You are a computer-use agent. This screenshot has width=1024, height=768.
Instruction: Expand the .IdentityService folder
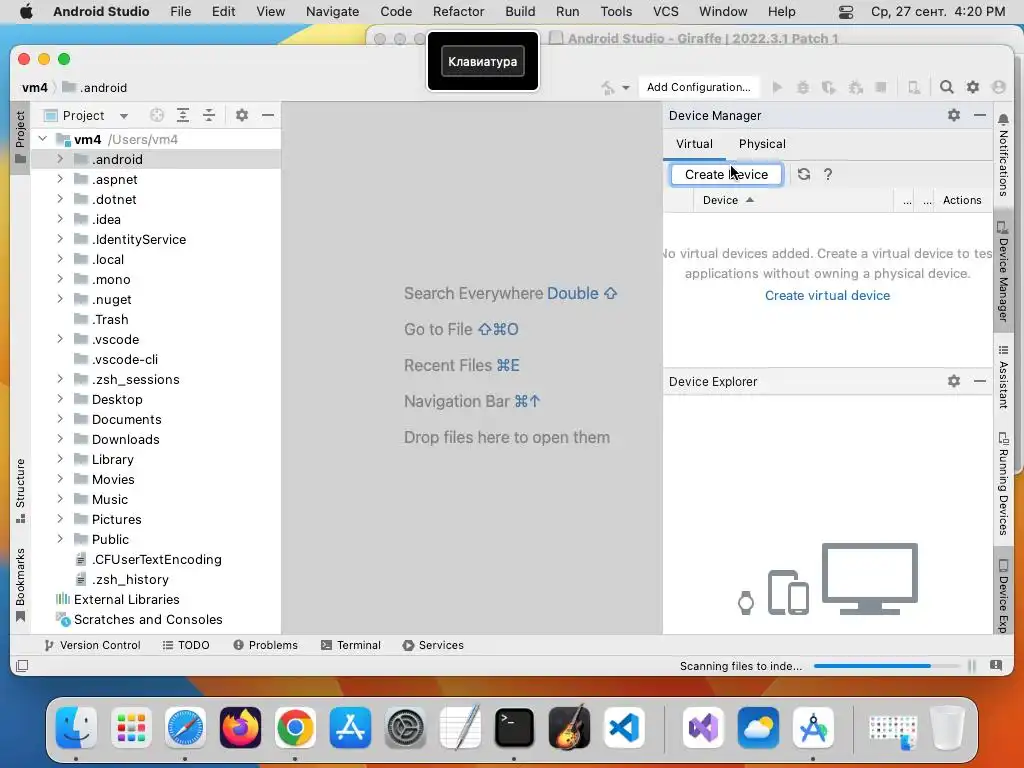coord(60,239)
